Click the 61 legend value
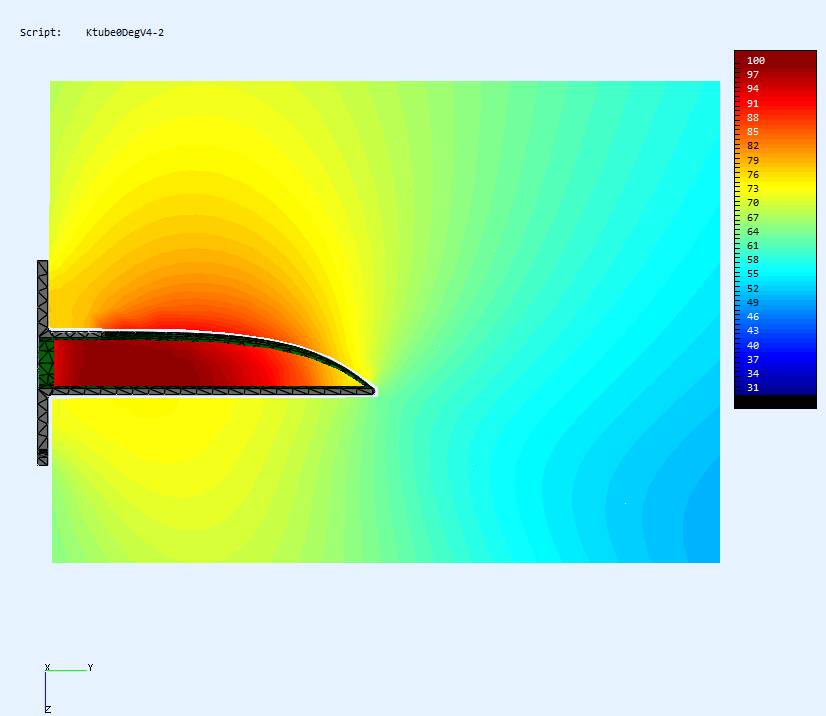This screenshot has width=826, height=716. pyautogui.click(x=753, y=246)
